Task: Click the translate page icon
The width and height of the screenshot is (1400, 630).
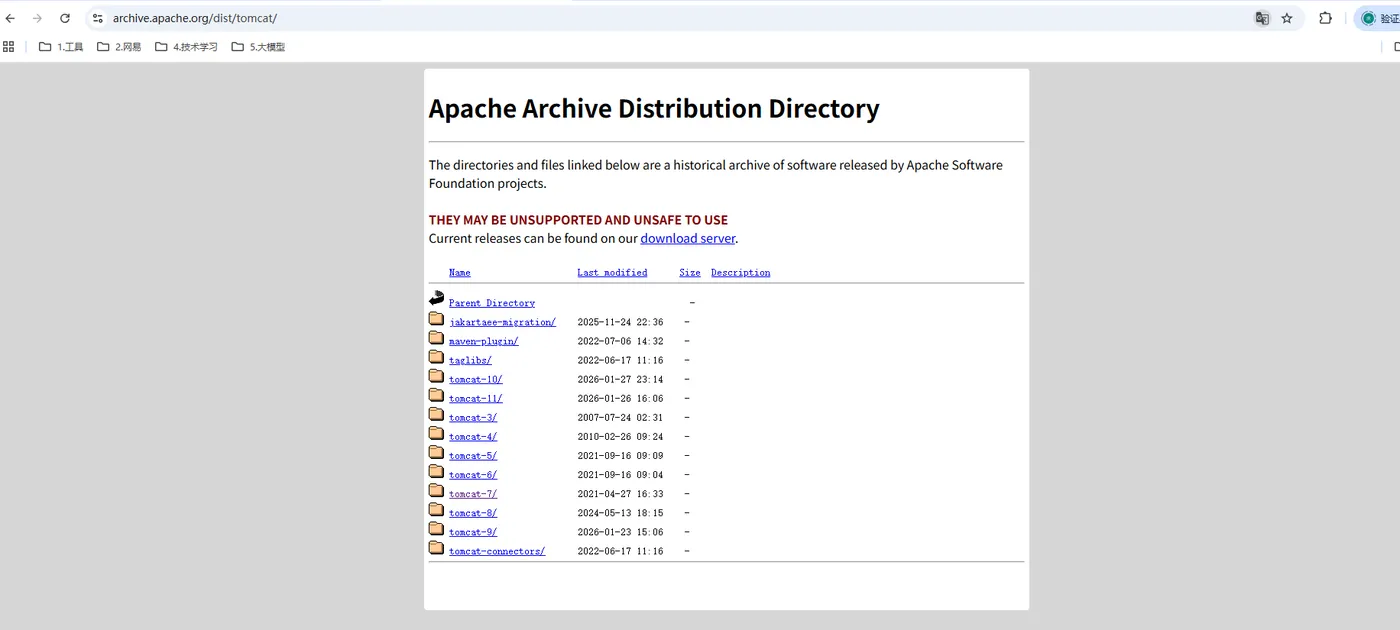Action: pos(1262,18)
